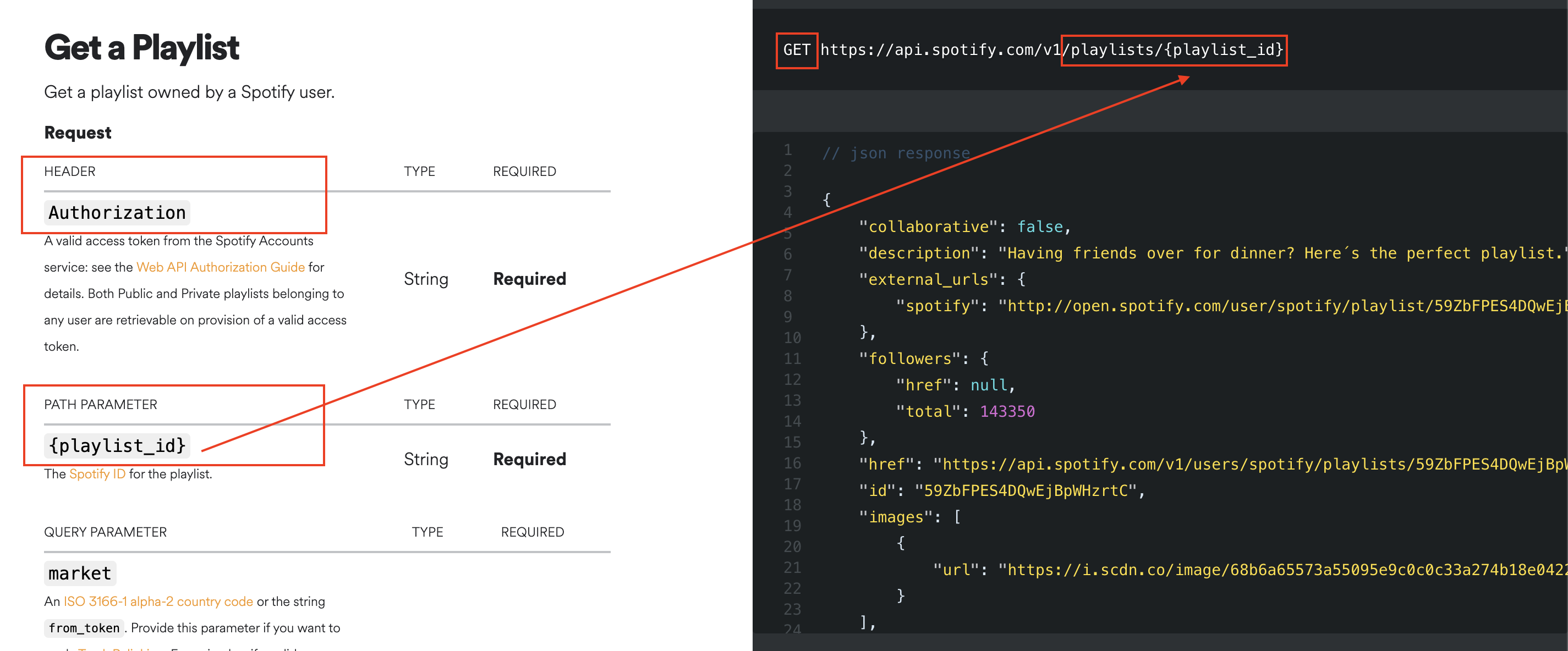1568x651 pixels.
Task: Click the from_token inline code text
Action: pos(84,628)
